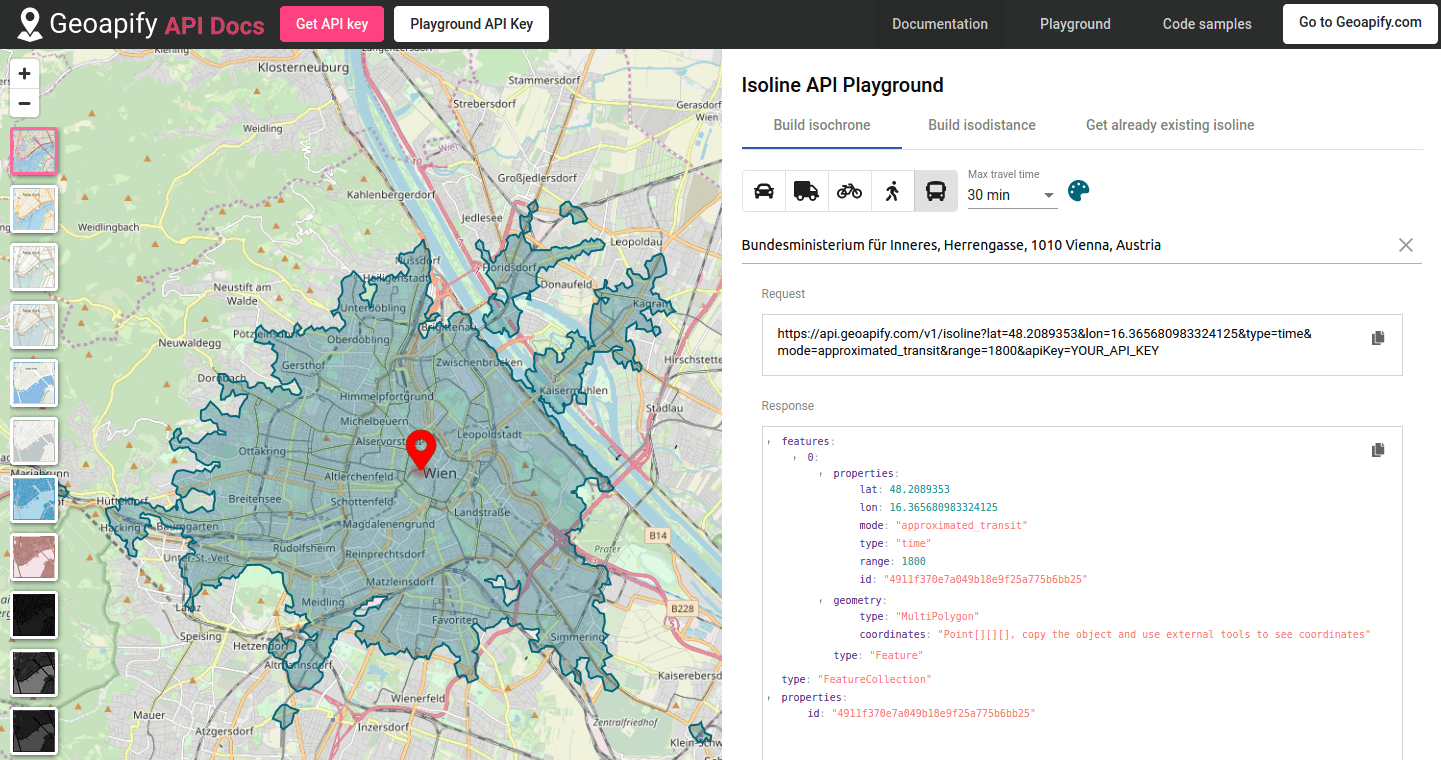Click the type value "time"
This screenshot has height=760, width=1441.
point(912,544)
